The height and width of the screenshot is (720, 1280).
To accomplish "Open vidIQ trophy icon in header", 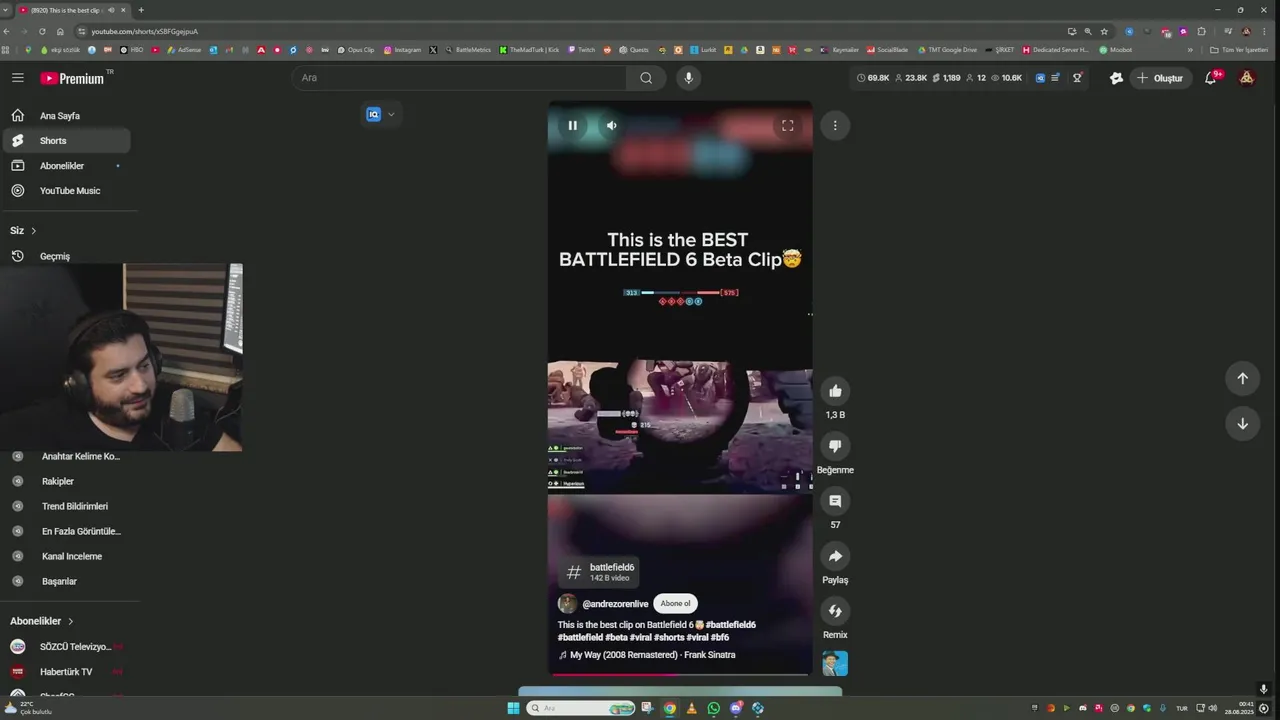I will (x=1077, y=78).
